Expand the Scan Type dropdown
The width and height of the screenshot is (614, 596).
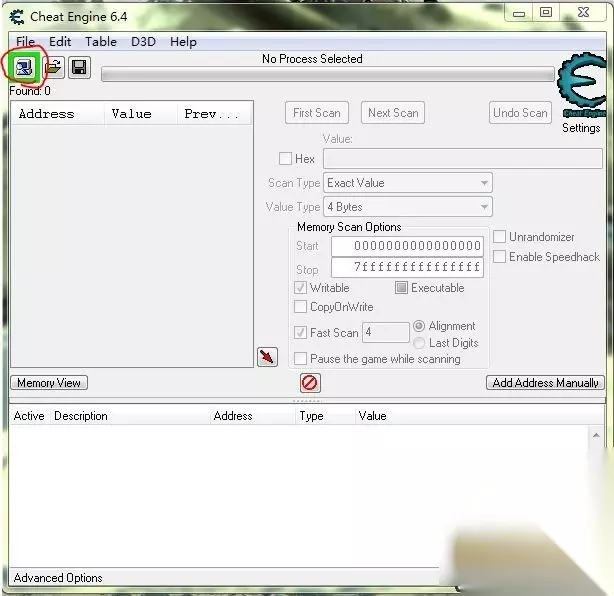point(408,183)
